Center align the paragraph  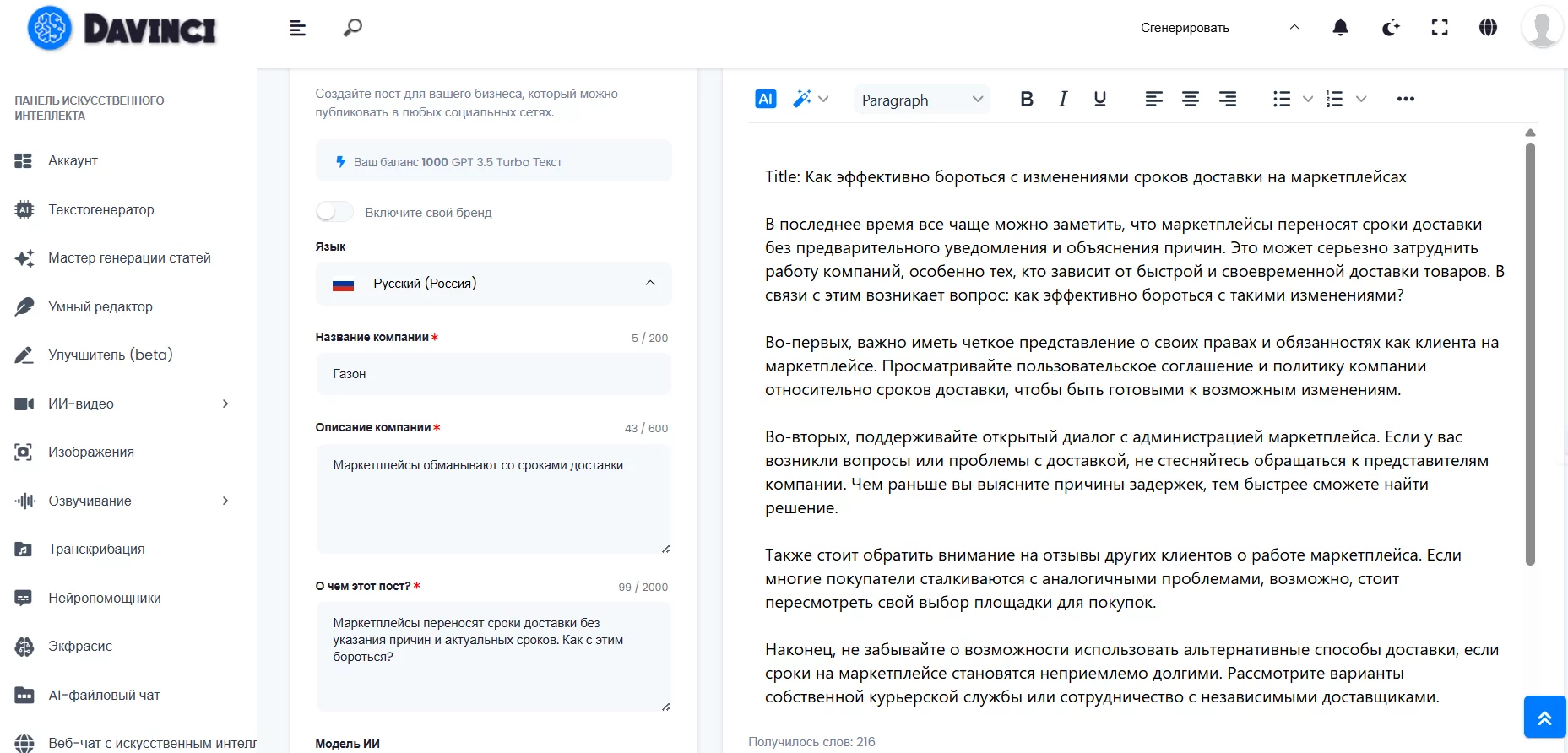point(1190,99)
